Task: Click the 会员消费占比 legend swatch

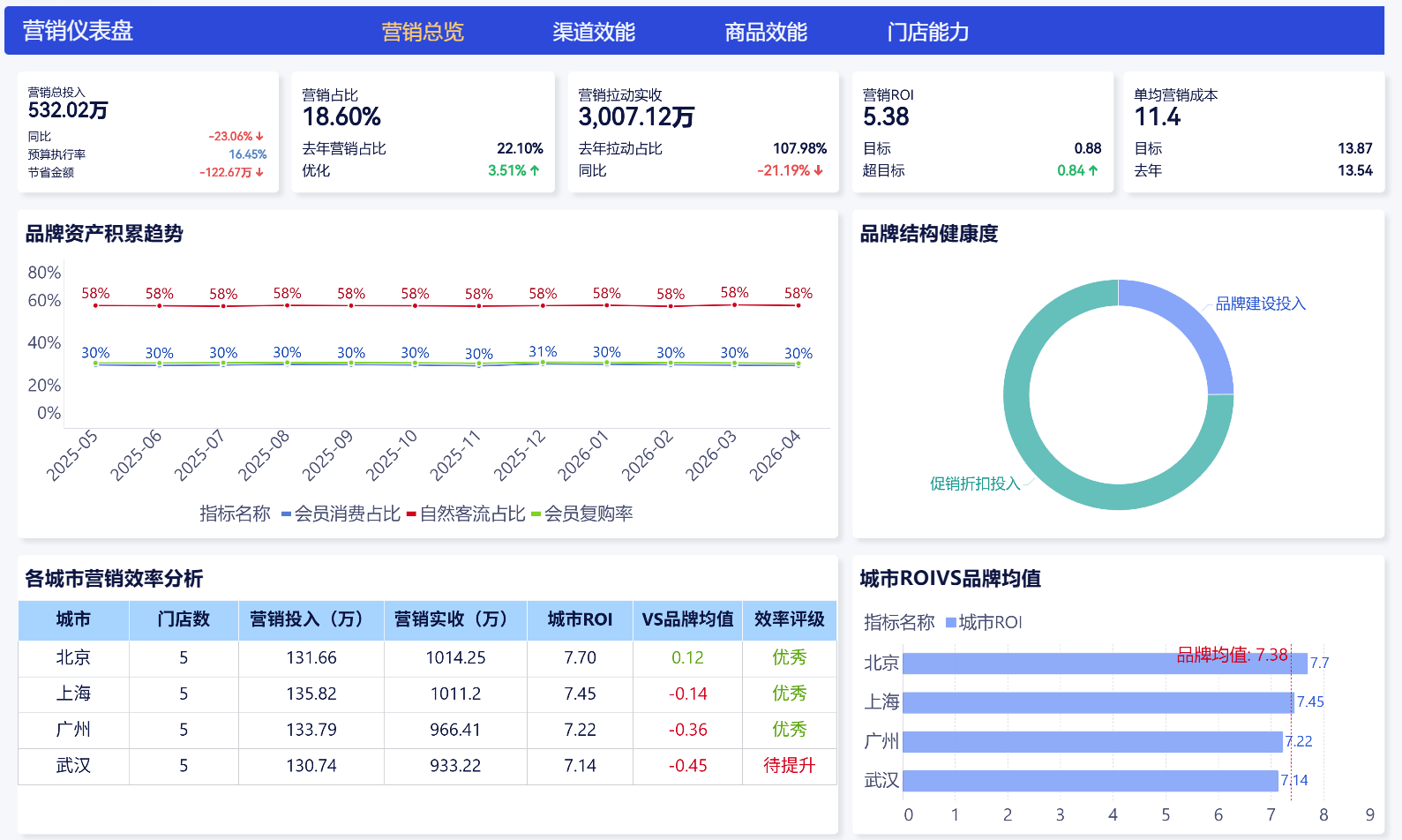Action: [286, 514]
